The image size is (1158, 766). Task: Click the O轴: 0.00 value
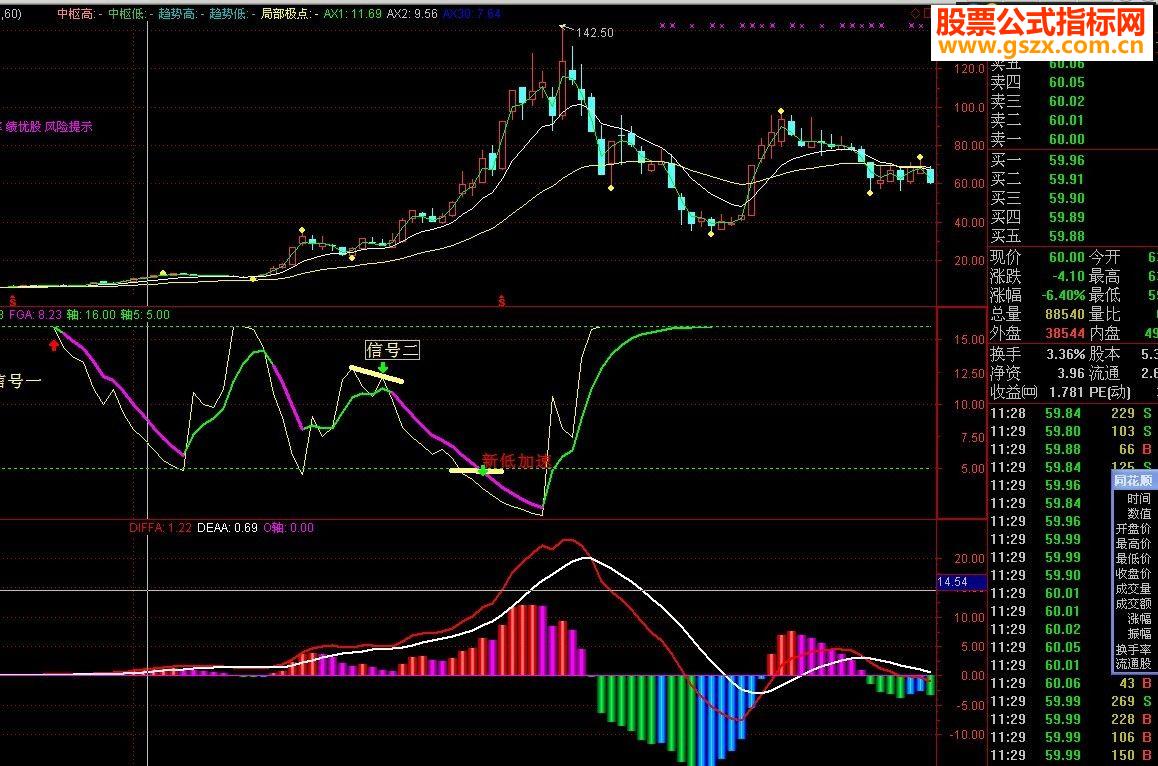288,527
